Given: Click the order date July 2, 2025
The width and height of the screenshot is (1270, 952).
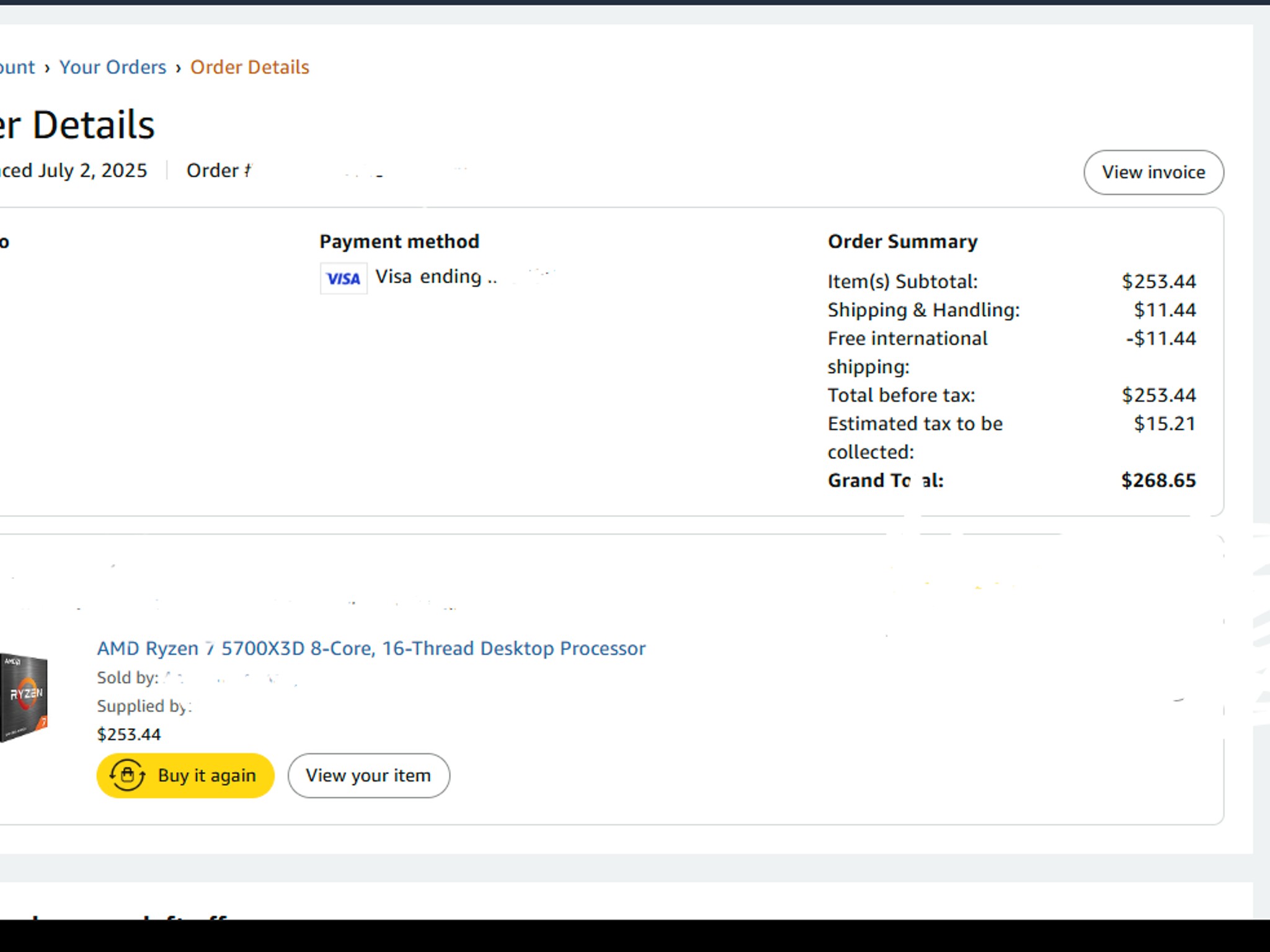Looking at the screenshot, I should pyautogui.click(x=92, y=170).
